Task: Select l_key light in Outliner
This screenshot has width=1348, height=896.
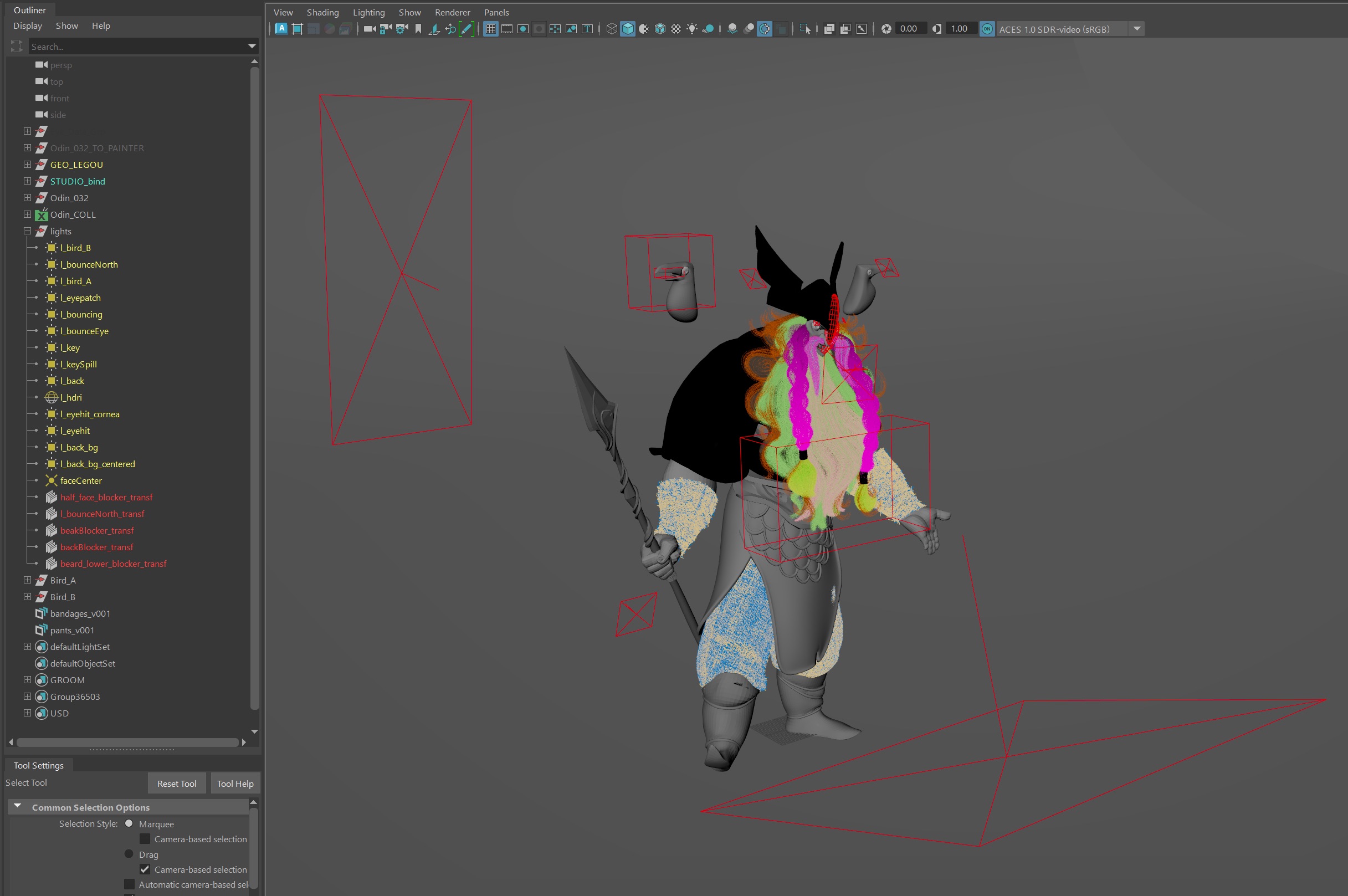Action: click(70, 347)
